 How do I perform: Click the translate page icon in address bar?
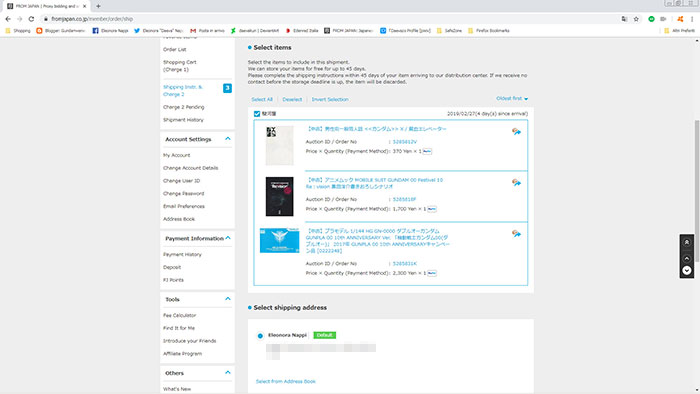click(624, 19)
